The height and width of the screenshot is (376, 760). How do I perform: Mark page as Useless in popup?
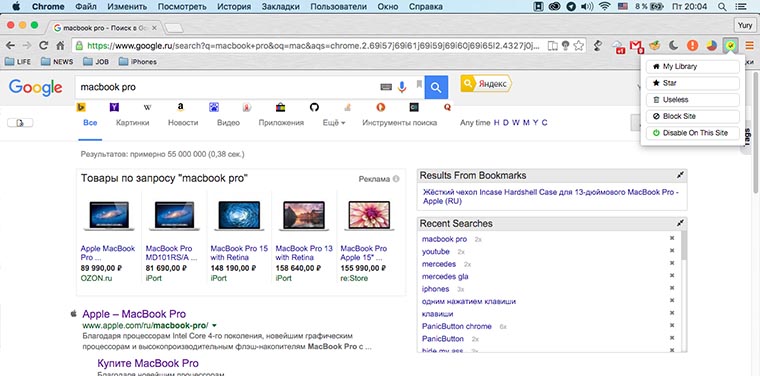(x=693, y=99)
